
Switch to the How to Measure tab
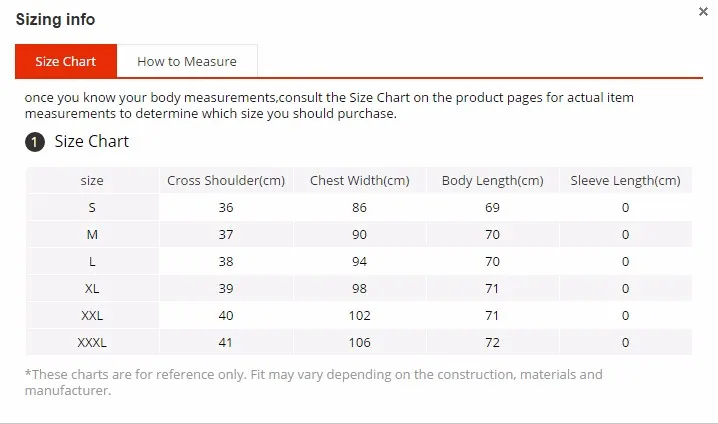point(187,61)
